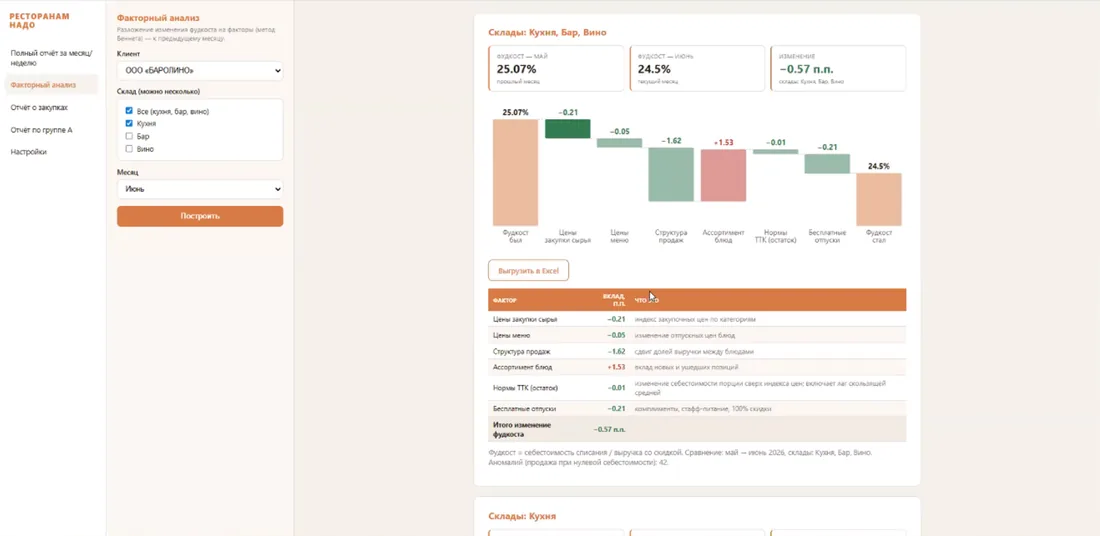Check the Вино warehouse checkbox
The height and width of the screenshot is (536, 1100).
129,148
